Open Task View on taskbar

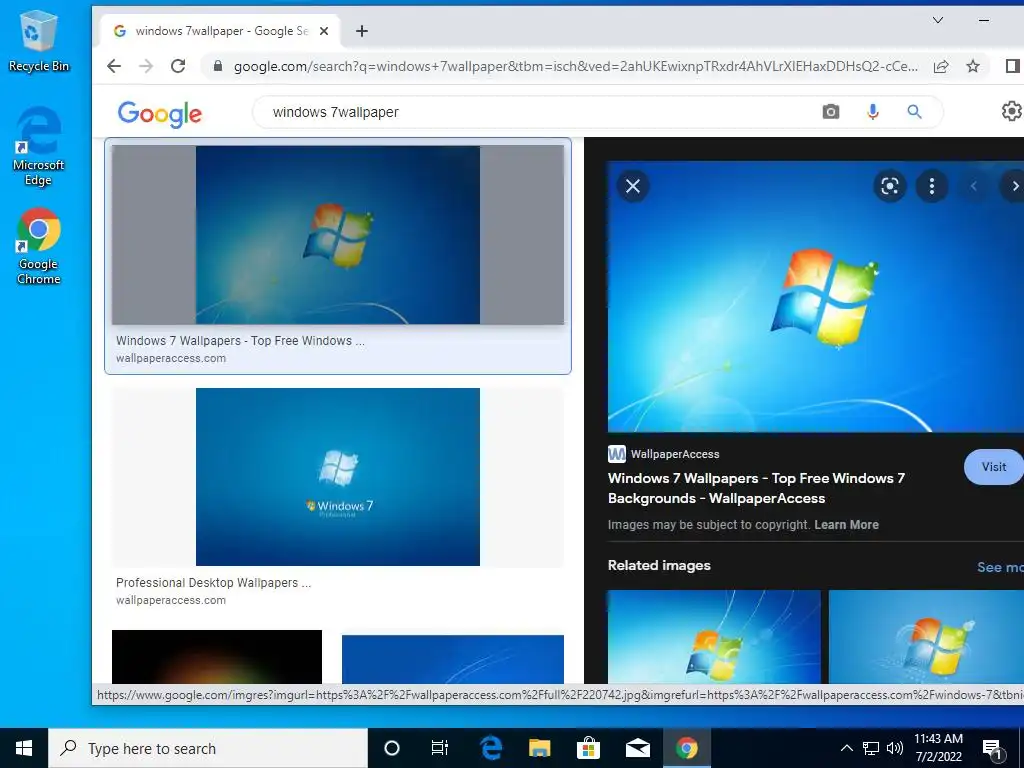pyautogui.click(x=440, y=748)
